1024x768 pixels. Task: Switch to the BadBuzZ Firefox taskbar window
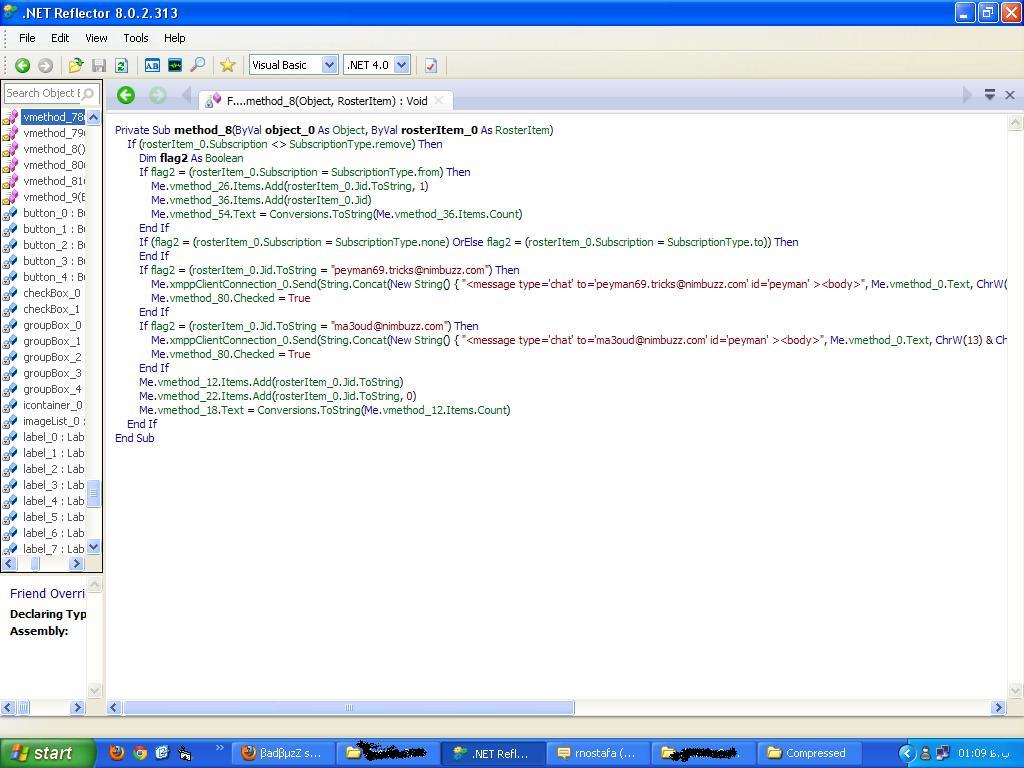(x=284, y=753)
